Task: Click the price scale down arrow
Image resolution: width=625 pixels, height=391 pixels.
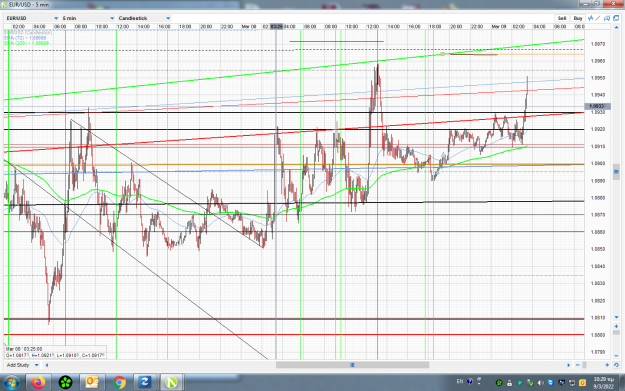Action: (x=616, y=317)
